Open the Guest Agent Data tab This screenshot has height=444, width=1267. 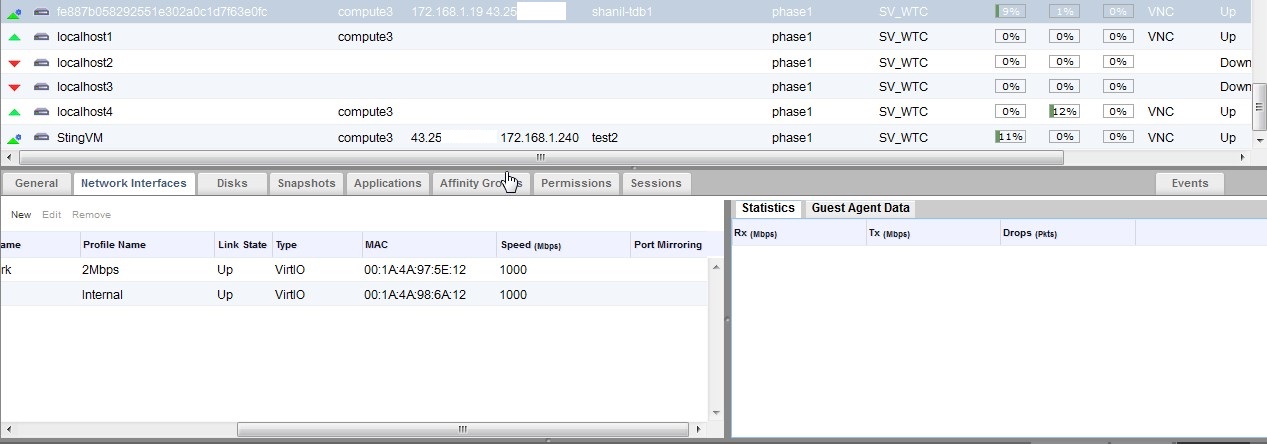pos(860,208)
